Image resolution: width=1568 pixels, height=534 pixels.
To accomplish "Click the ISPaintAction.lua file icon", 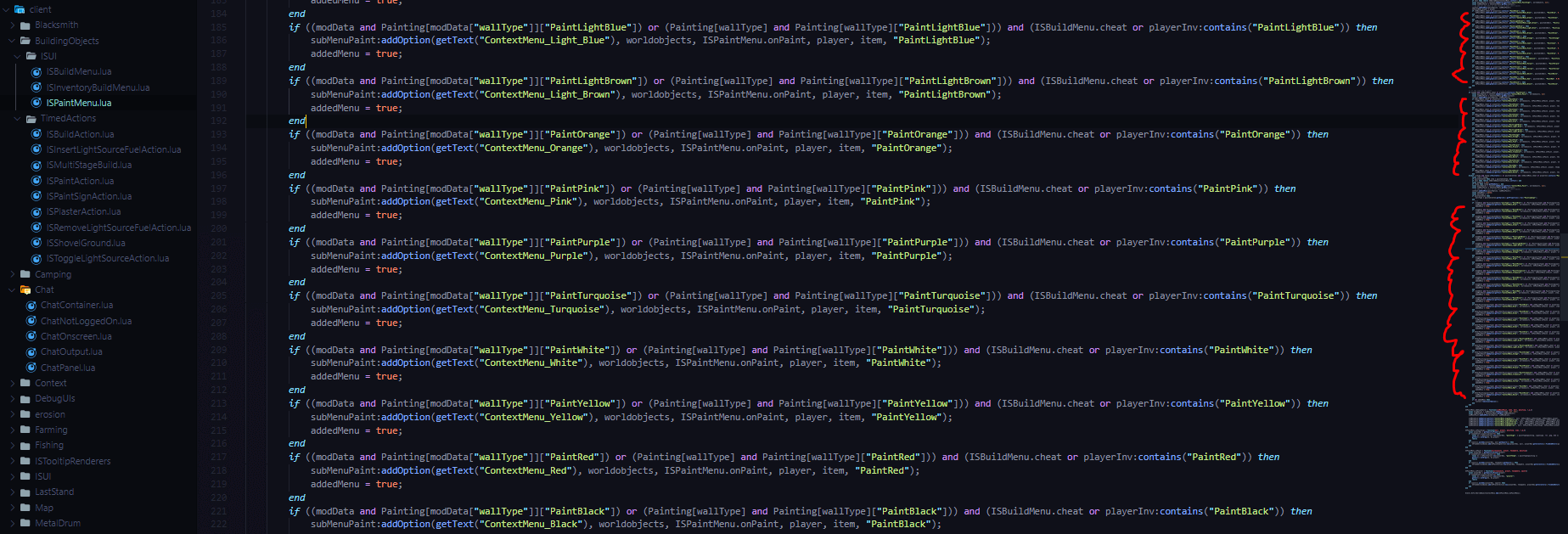I will coord(37,181).
